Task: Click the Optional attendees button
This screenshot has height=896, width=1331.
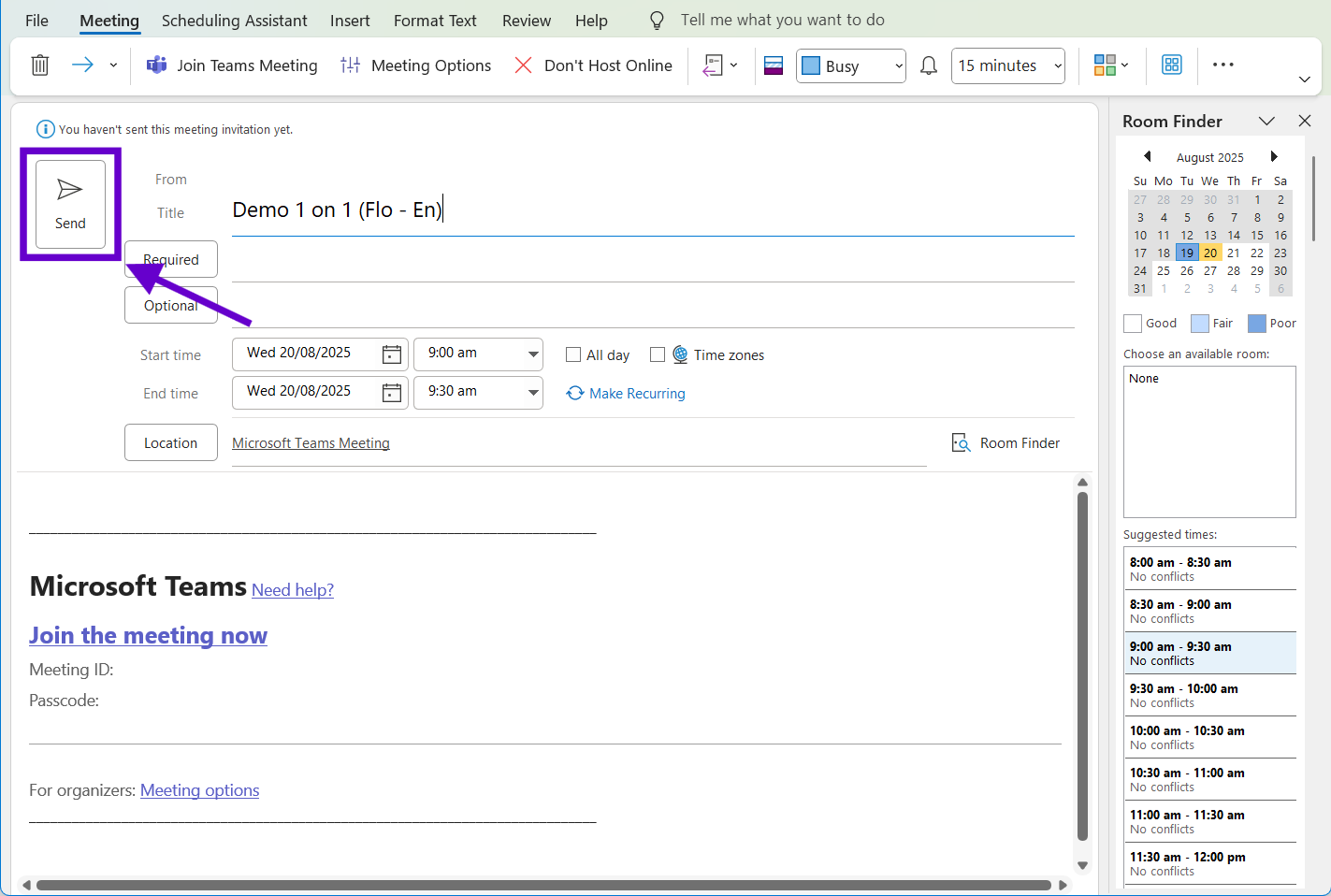Action: [171, 305]
